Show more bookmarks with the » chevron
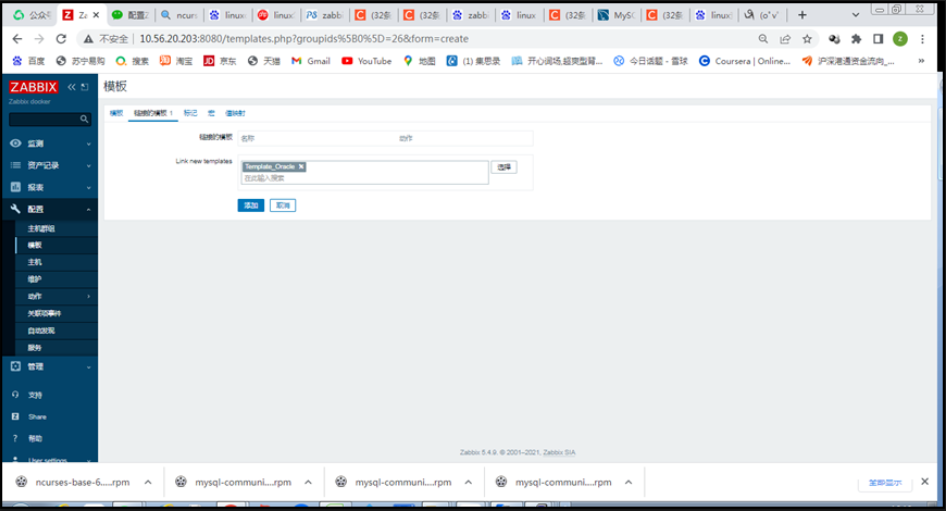Screen dimensions: 948x514 (x=921, y=61)
